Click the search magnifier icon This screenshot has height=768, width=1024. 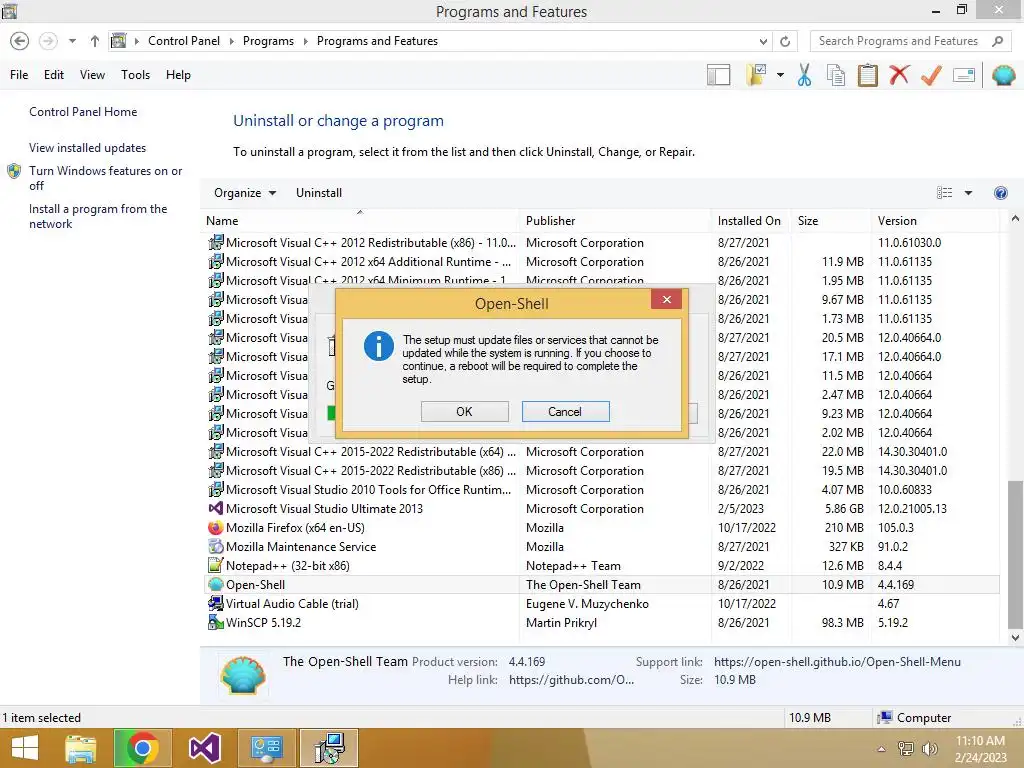(997, 41)
